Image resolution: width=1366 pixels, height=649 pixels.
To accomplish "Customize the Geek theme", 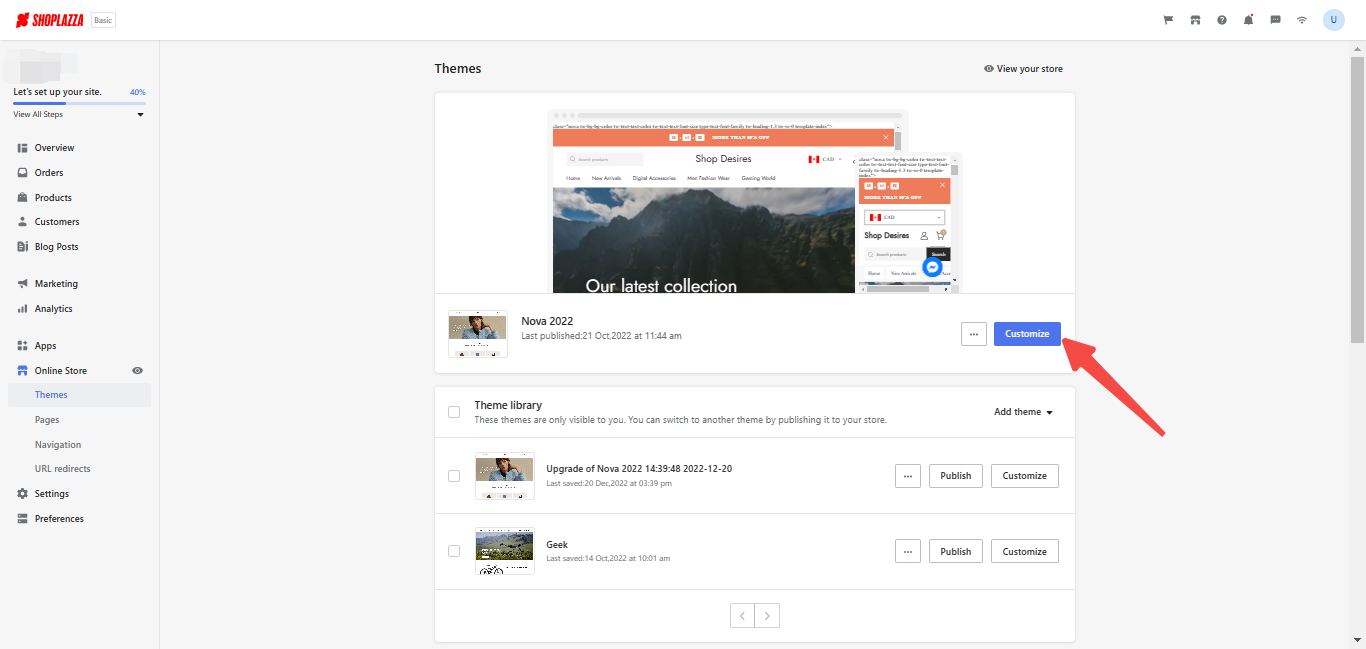I will (x=1025, y=552).
